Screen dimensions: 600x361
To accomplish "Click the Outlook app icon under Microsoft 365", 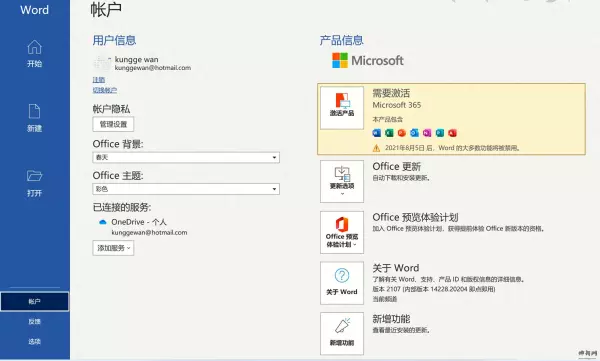I will 414,133.
